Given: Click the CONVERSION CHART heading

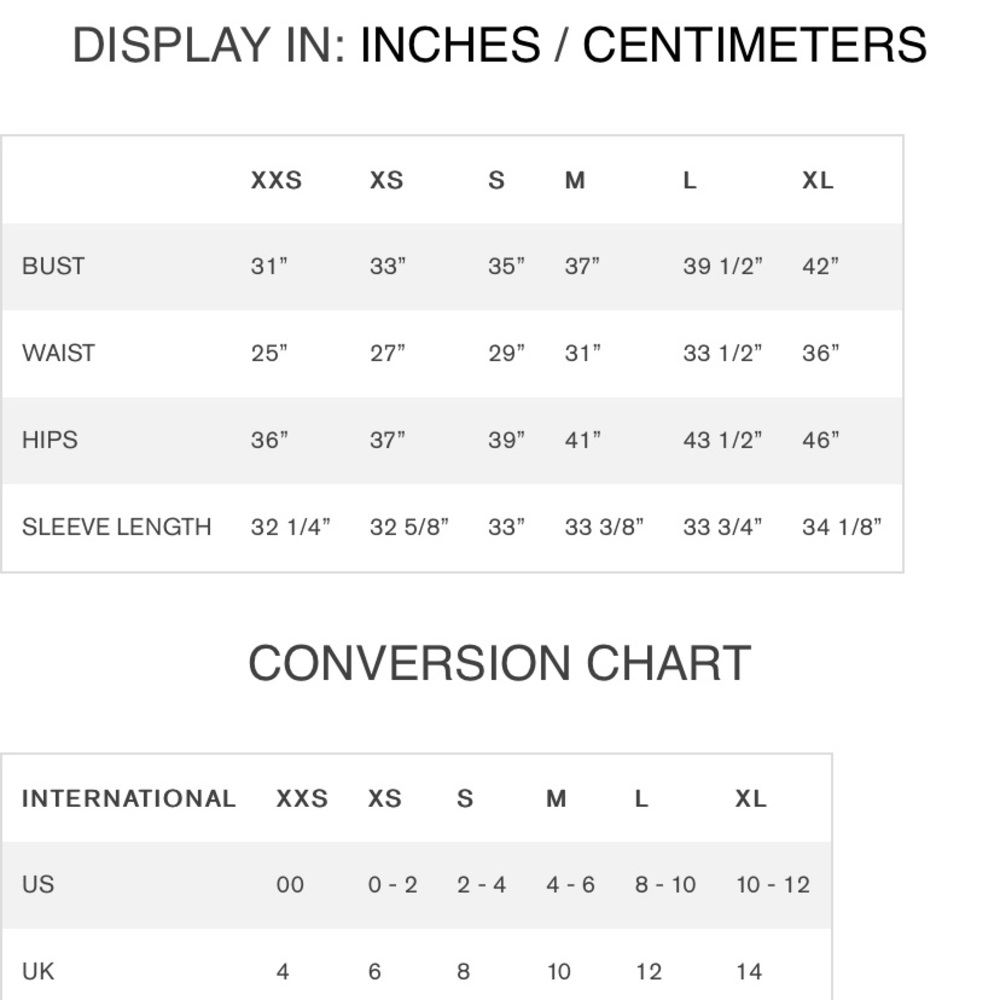Looking at the screenshot, I should click(x=499, y=663).
